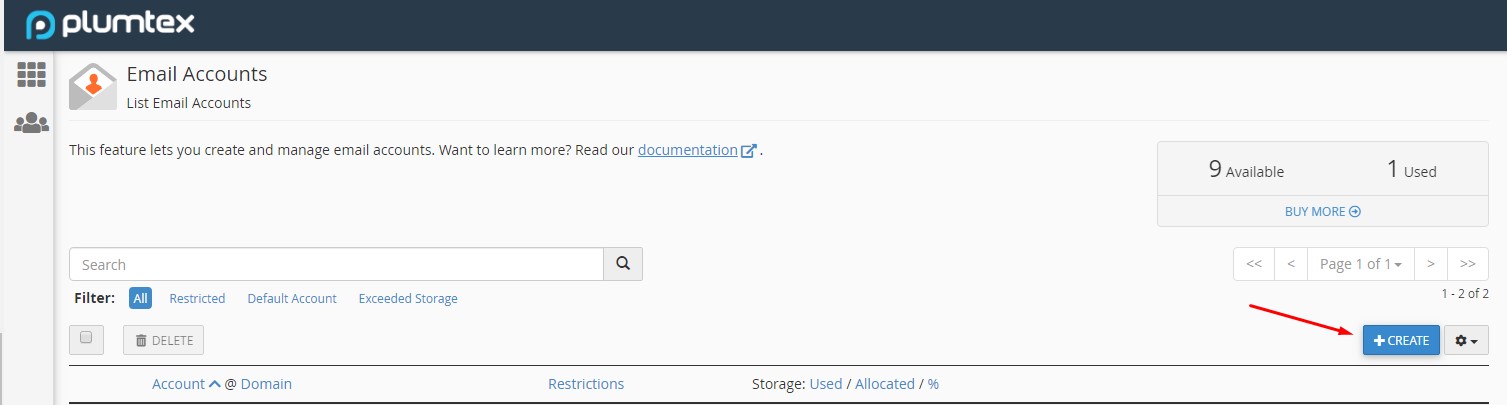Click into the Search input field
Image resolution: width=1507 pixels, height=405 pixels.
[x=336, y=264]
